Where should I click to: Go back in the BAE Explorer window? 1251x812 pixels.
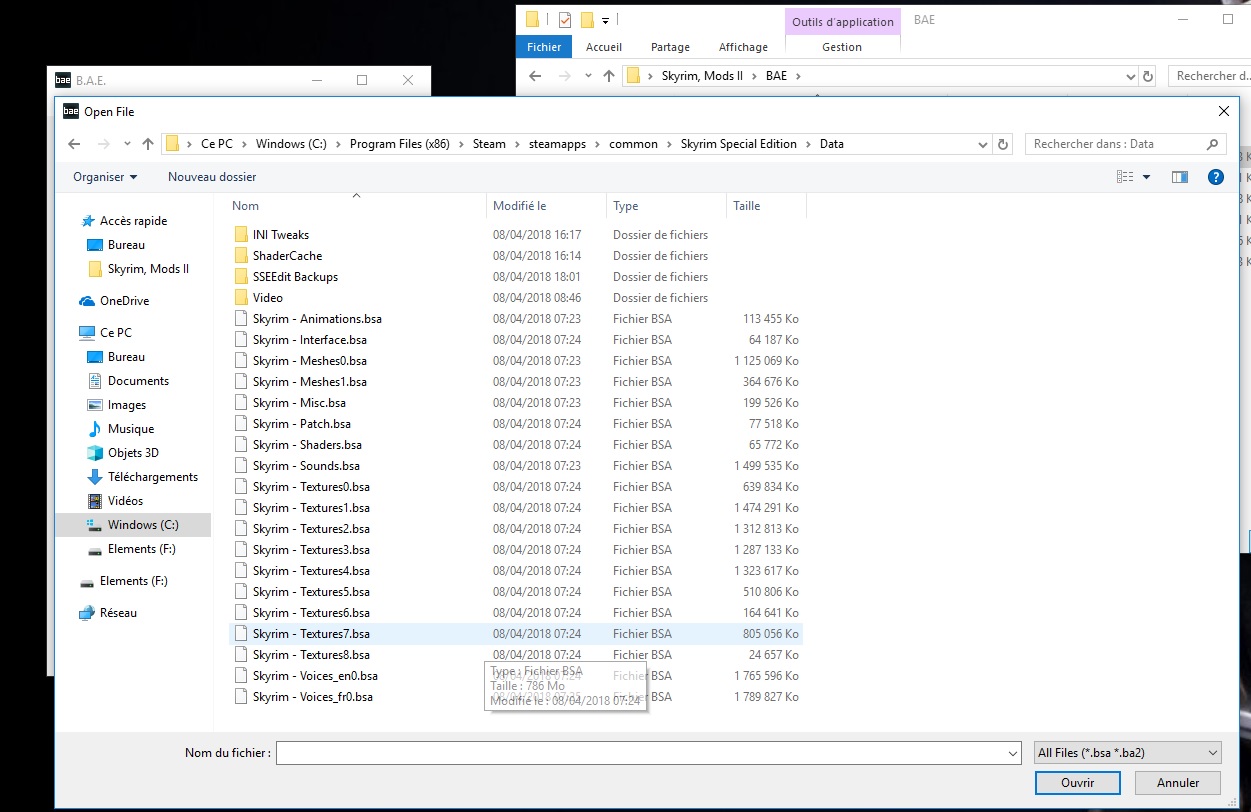tap(535, 76)
